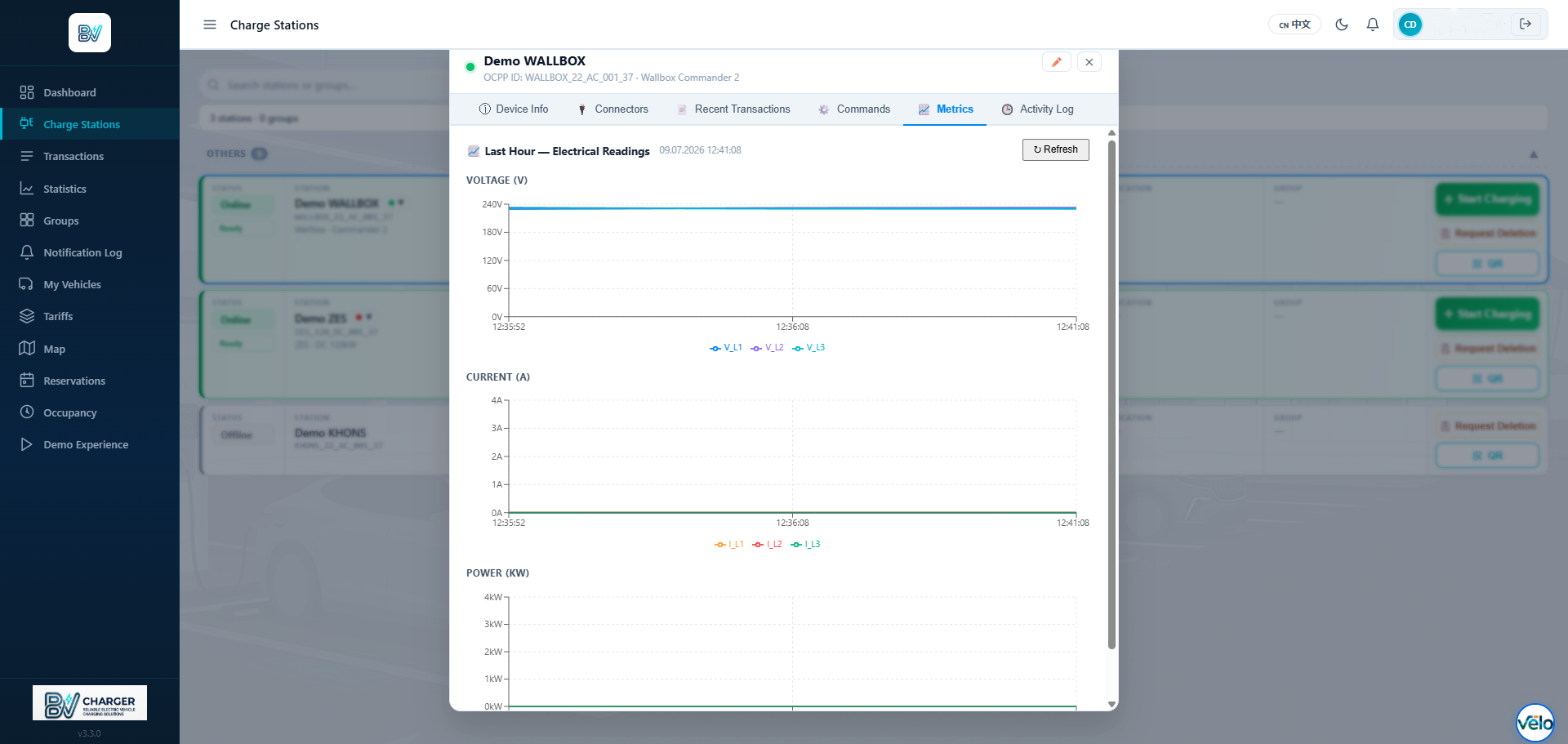The image size is (1568, 744).
Task: Toggle V_L3 series in voltage legend
Action: coord(808,348)
